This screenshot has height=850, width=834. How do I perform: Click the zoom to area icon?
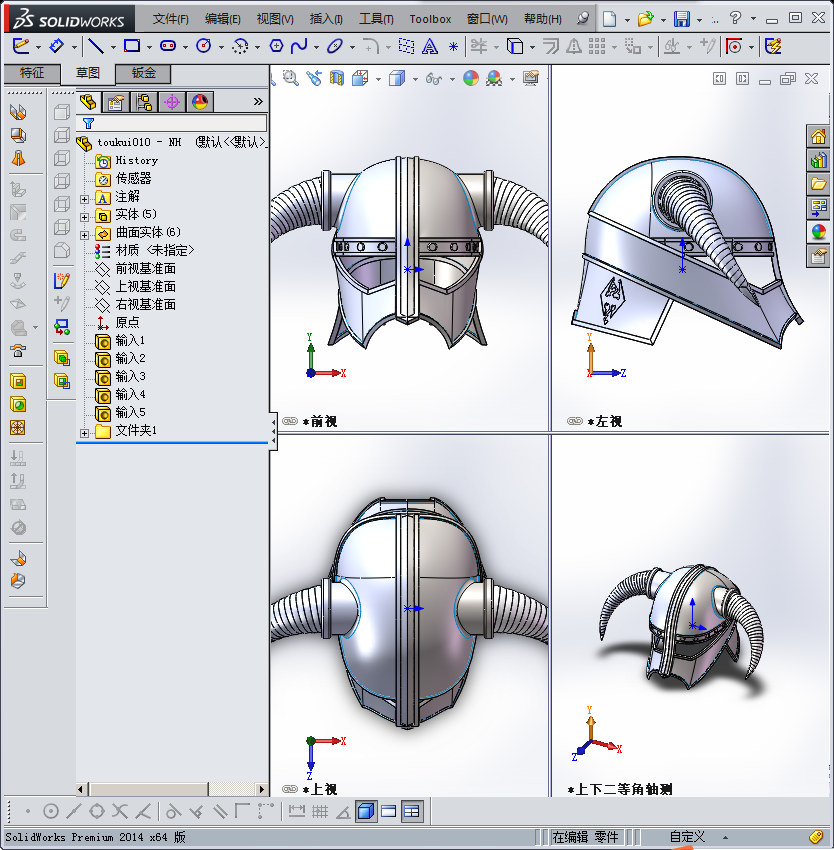289,76
